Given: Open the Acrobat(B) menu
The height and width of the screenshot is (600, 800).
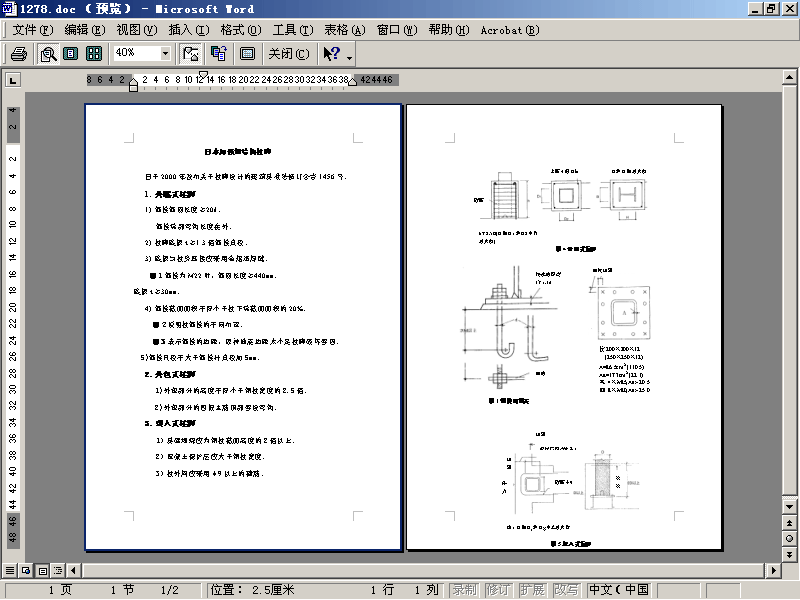Looking at the screenshot, I should tap(510, 30).
